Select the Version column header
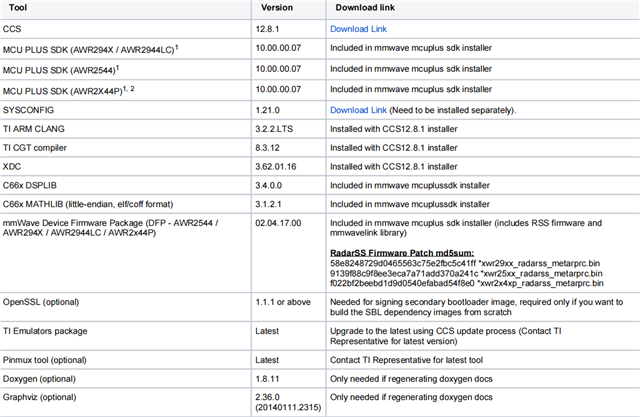640x417 pixels. tap(277, 8)
